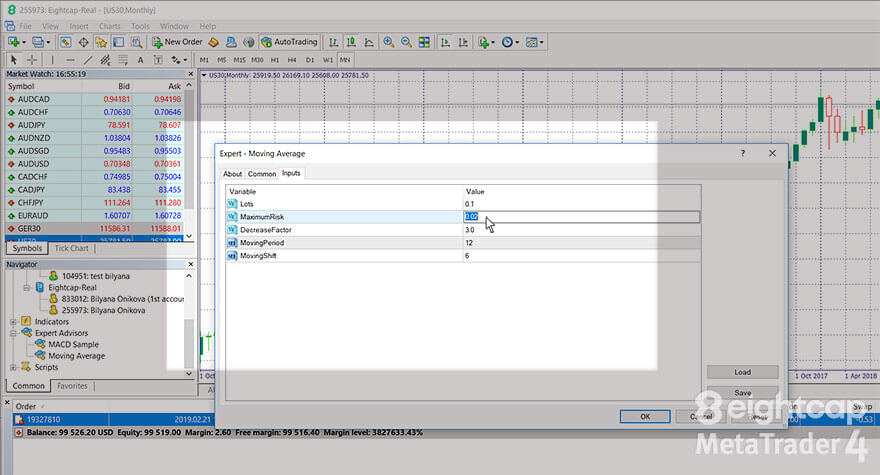Viewport: 880px width, 475px height.
Task: Toggle the Data Window crosshair-circle icon
Action: [x=84, y=42]
